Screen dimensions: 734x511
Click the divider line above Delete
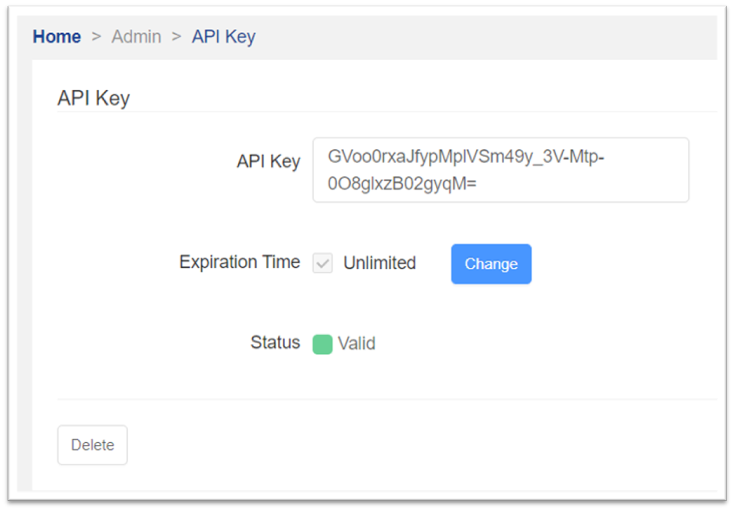tap(385, 399)
